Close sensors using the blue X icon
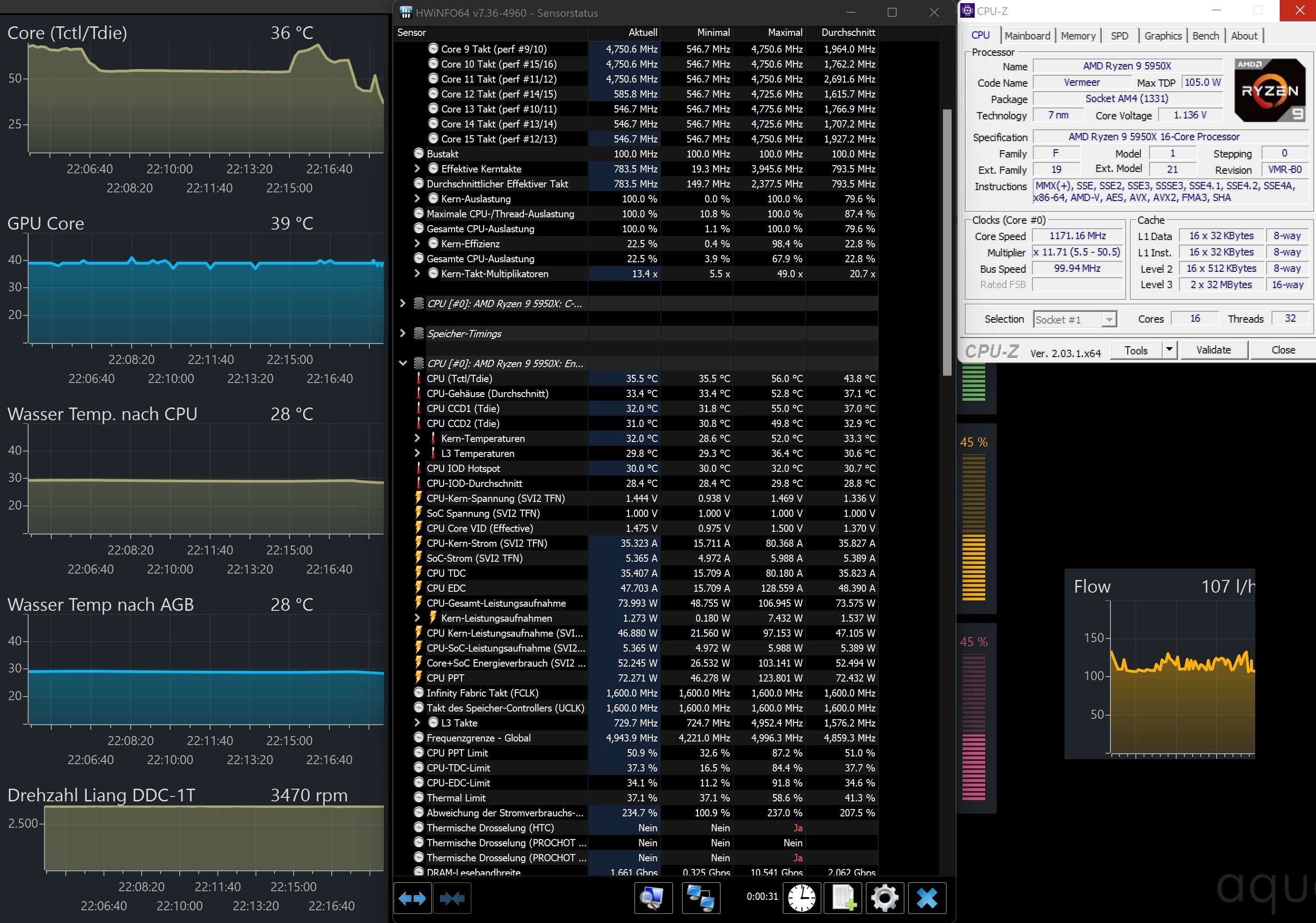Screen dimensions: 1316x923 pyautogui.click(x=927, y=898)
